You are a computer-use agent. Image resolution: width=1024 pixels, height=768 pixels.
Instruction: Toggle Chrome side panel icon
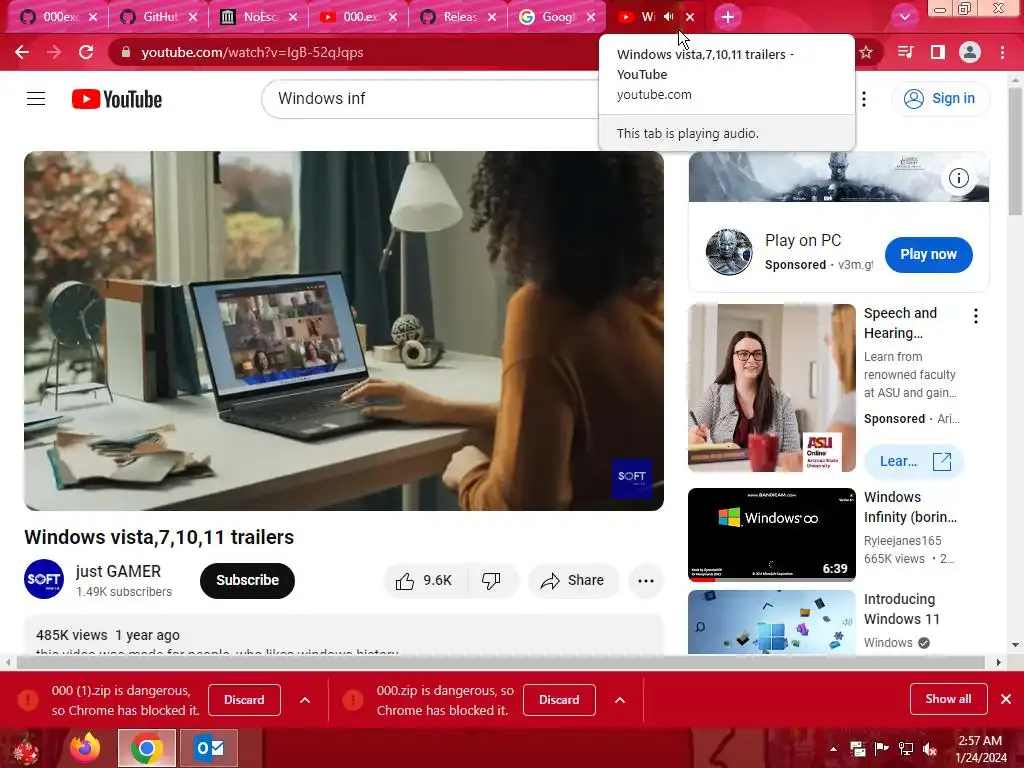938,52
